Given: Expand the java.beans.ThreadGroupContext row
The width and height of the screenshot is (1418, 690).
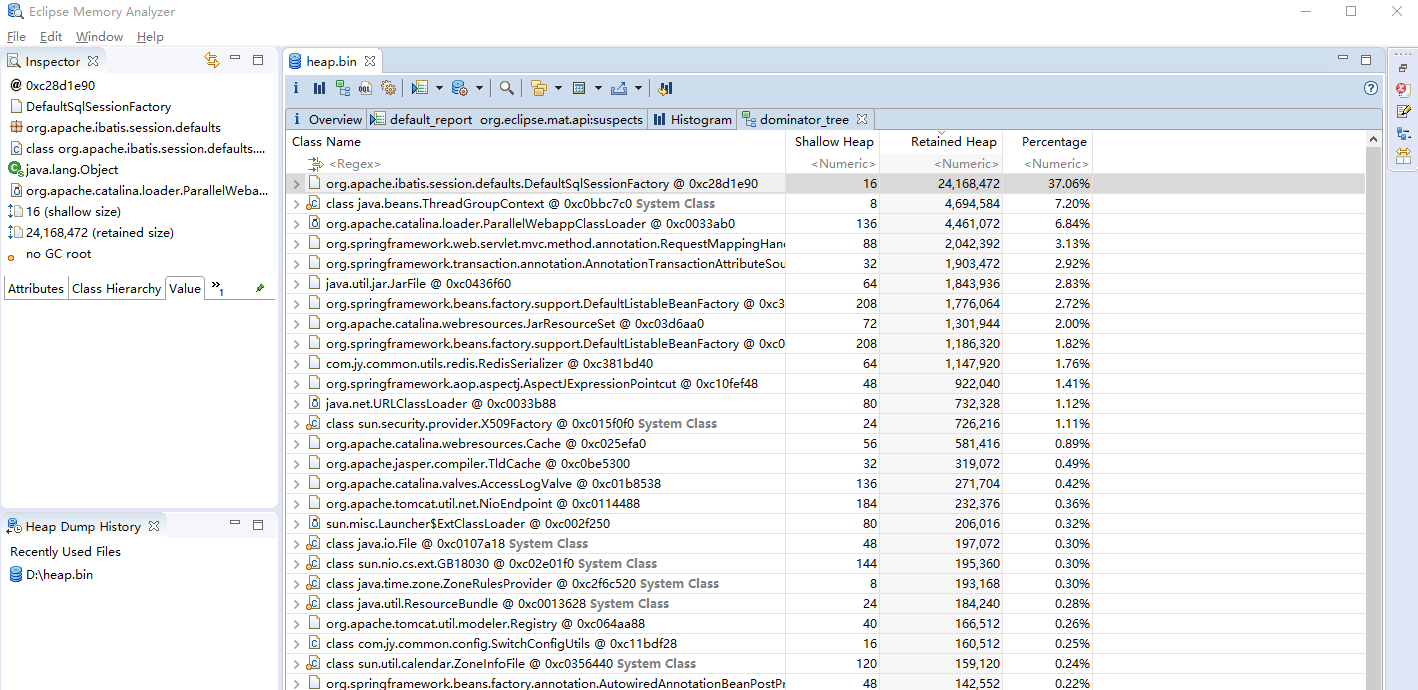Looking at the screenshot, I should (x=296, y=204).
